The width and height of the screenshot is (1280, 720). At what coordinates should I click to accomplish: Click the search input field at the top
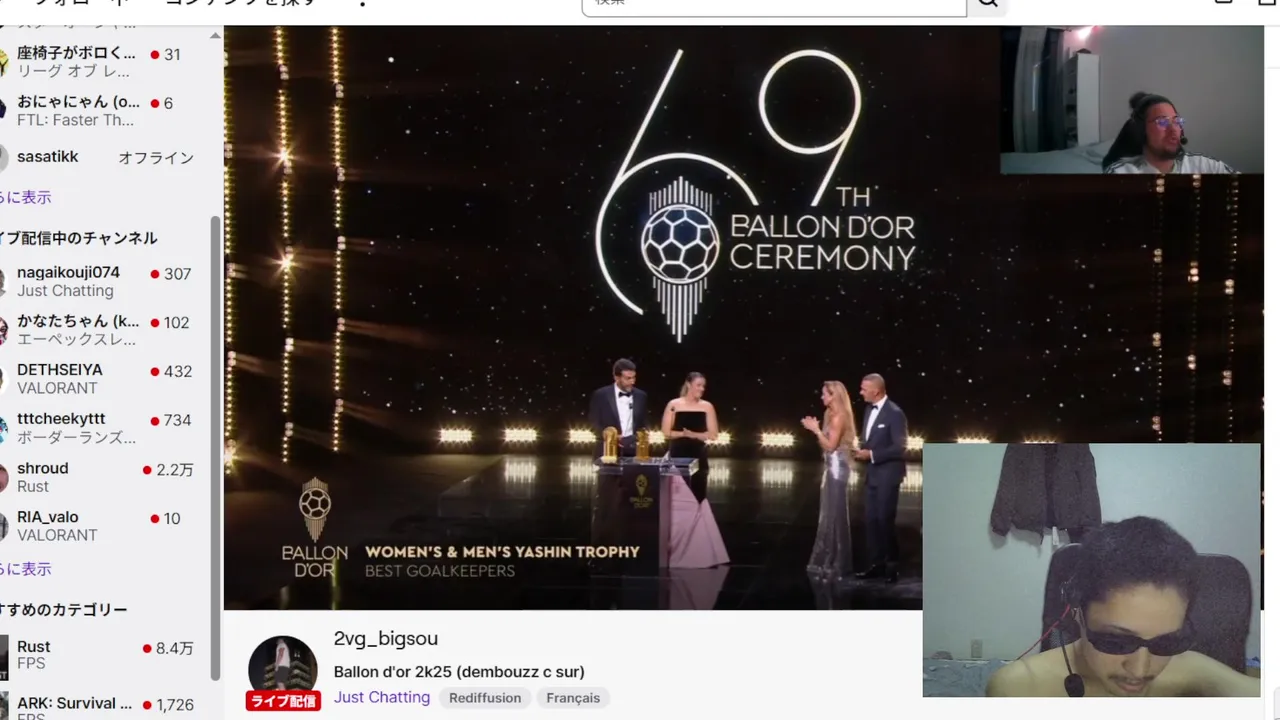pyautogui.click(x=774, y=4)
